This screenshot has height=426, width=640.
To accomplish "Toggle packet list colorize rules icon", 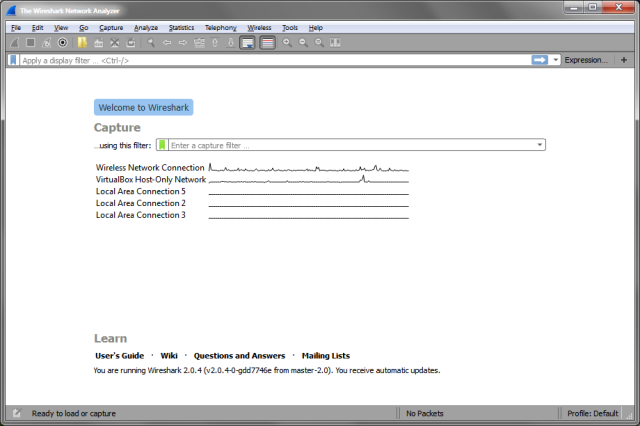I will [267, 42].
